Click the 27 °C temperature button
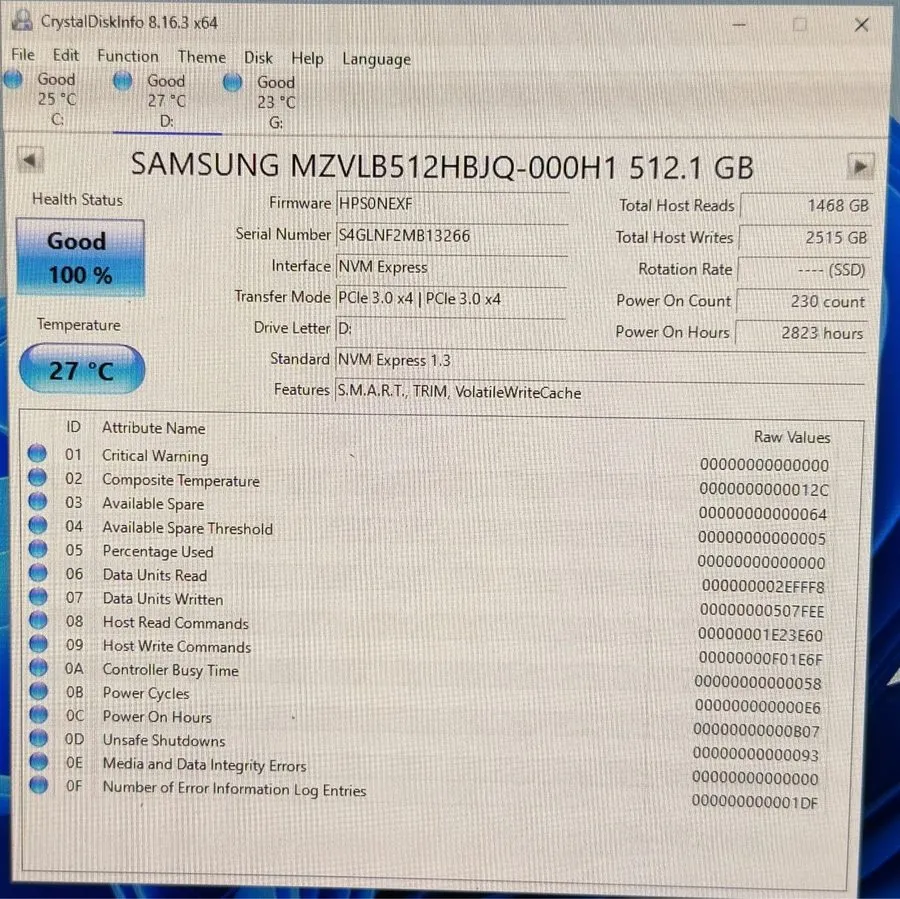900x899 pixels. 82,370
